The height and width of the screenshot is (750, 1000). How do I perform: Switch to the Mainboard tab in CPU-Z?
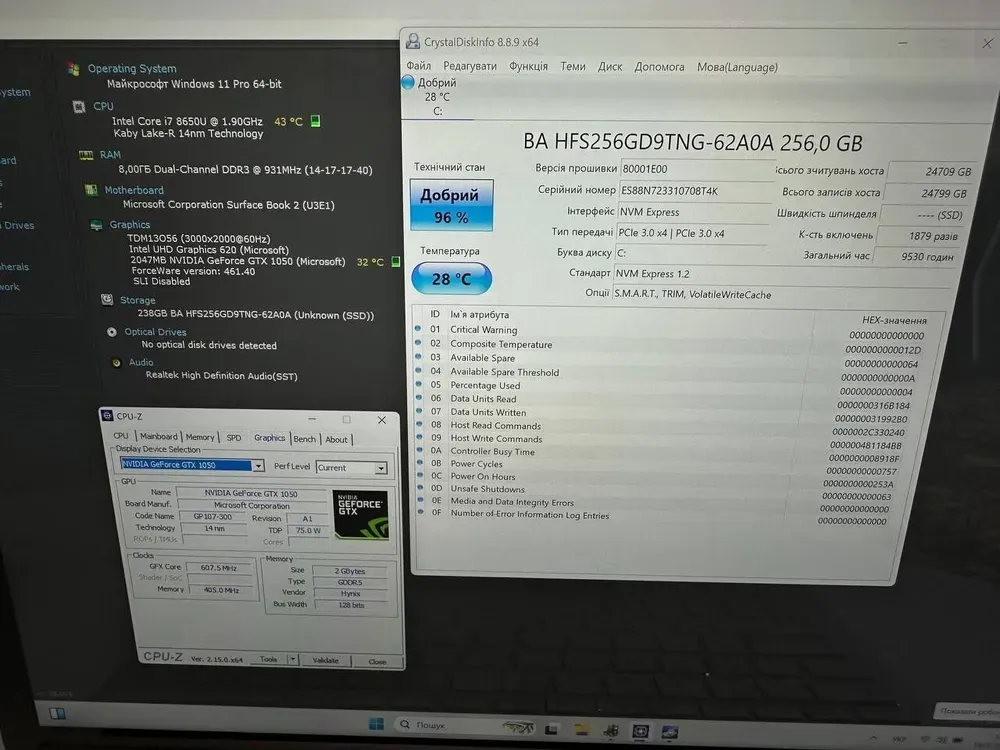pos(158,437)
